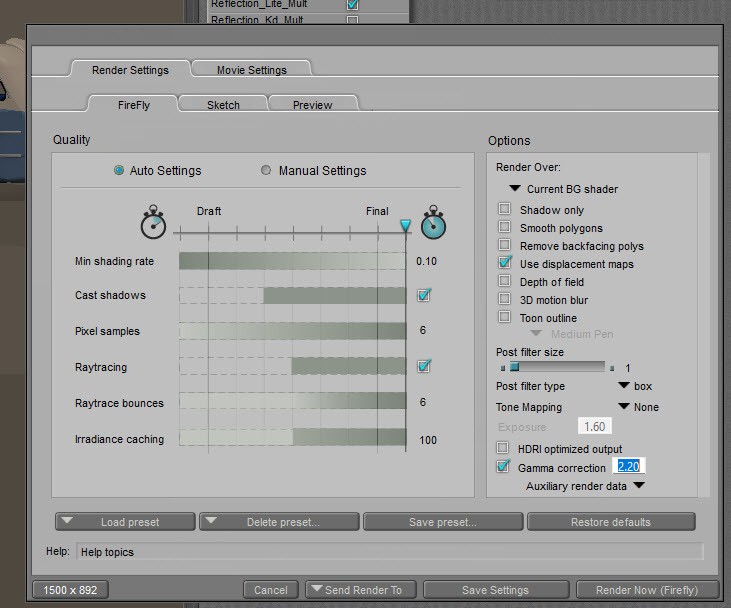731x608 pixels.
Task: Open Post filter type box dropdown
Action: (635, 386)
